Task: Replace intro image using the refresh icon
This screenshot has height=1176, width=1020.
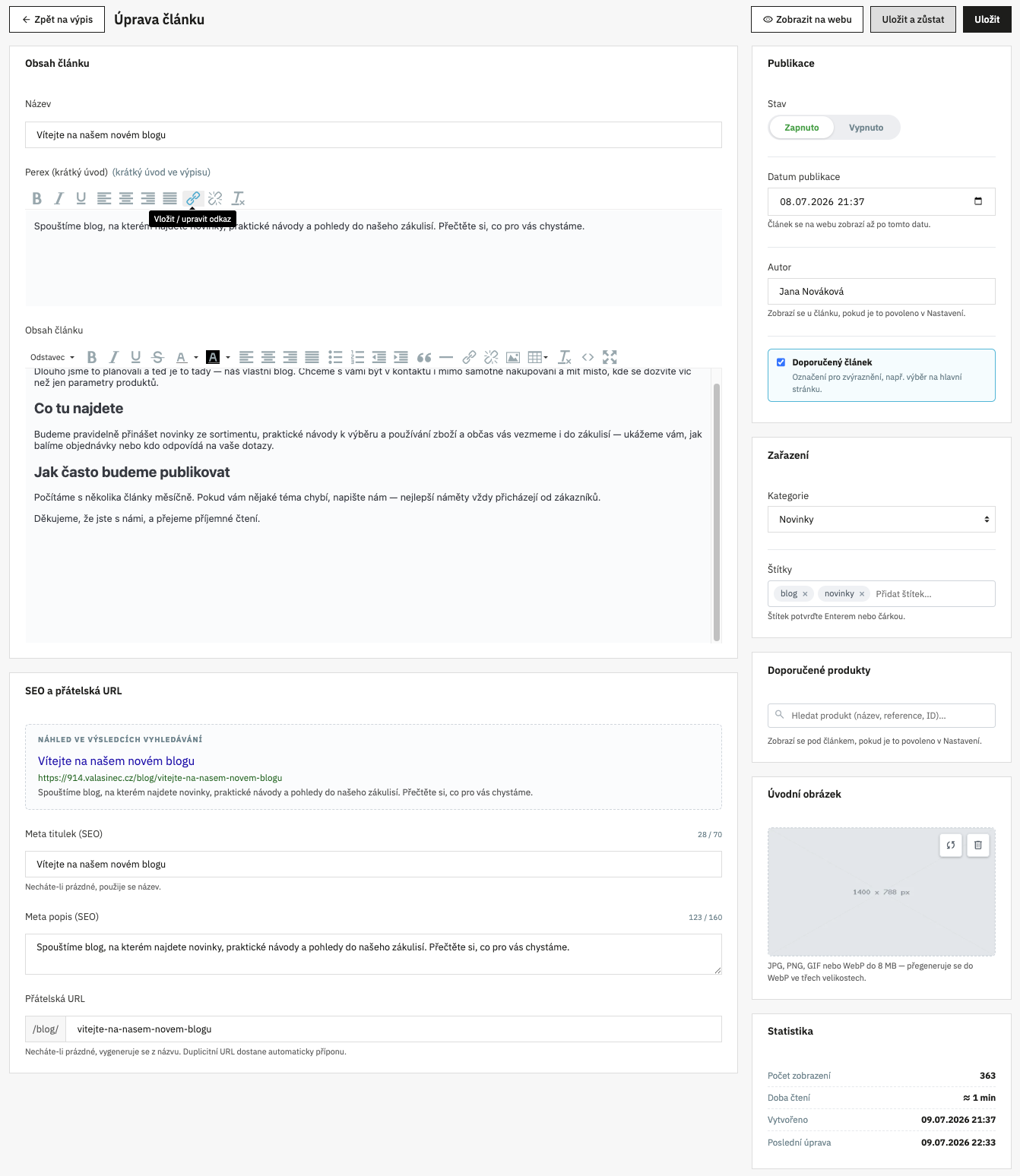Action: click(x=951, y=845)
